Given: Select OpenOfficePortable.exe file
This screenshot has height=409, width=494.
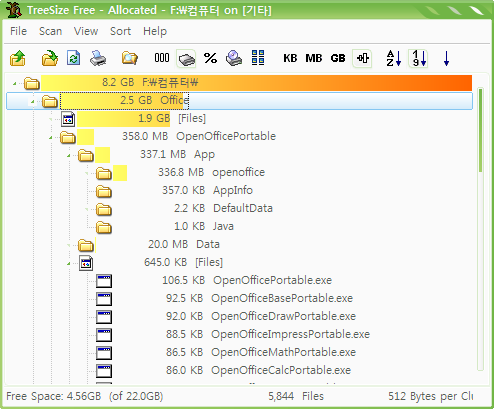Looking at the screenshot, I should click(272, 280).
